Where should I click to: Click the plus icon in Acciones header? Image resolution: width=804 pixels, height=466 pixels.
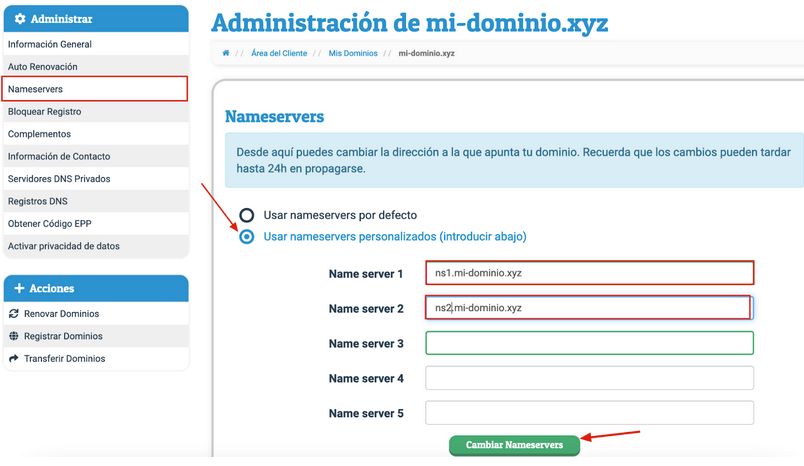(19, 288)
